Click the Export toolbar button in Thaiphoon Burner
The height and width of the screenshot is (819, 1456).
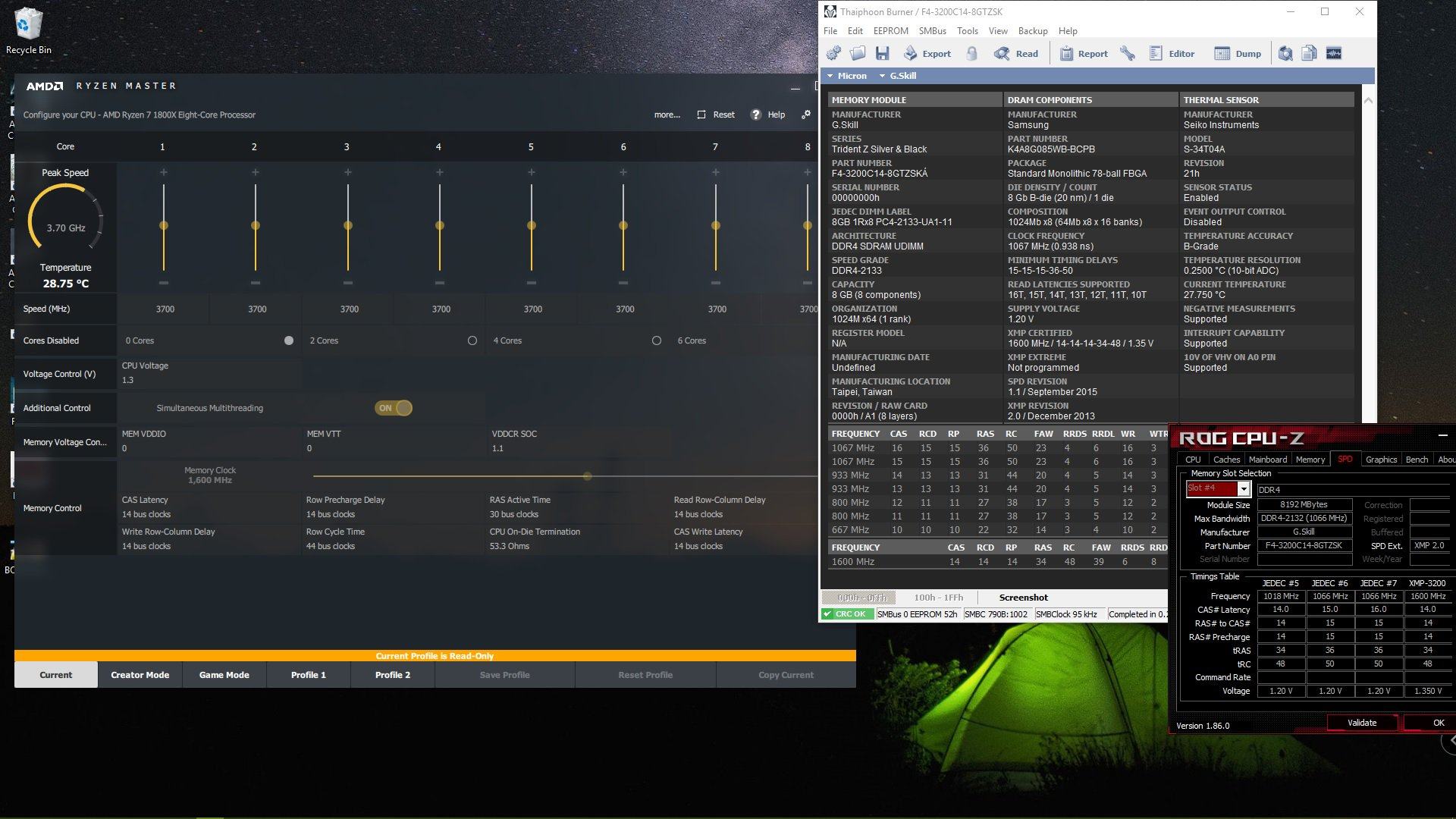point(927,53)
